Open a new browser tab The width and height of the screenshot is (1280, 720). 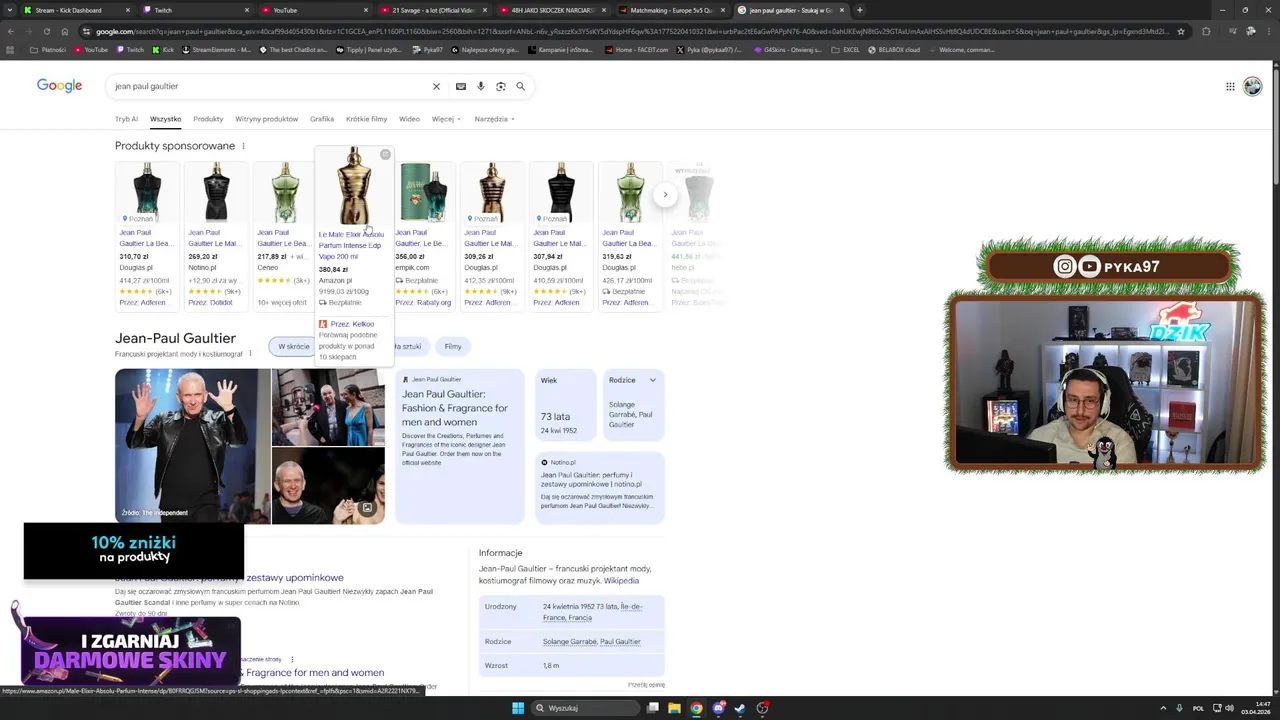coord(859,10)
